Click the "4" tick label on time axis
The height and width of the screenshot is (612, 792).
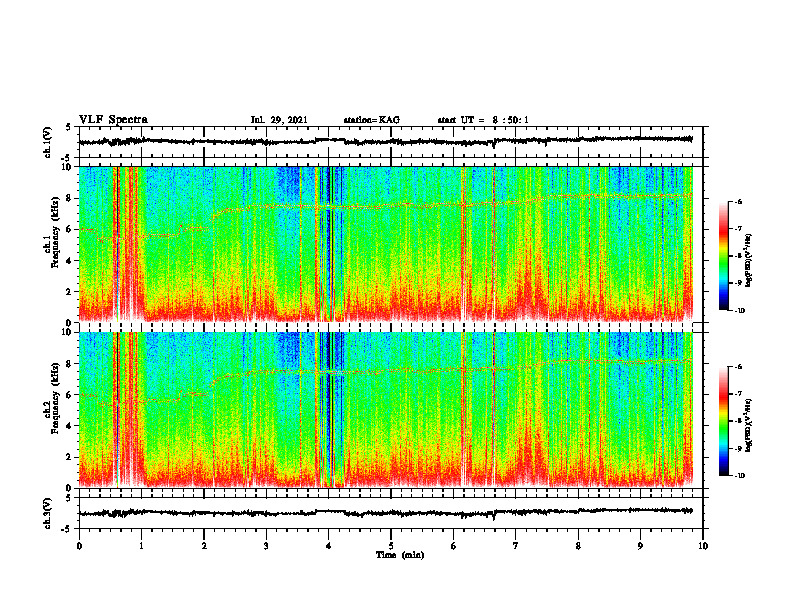tap(329, 546)
